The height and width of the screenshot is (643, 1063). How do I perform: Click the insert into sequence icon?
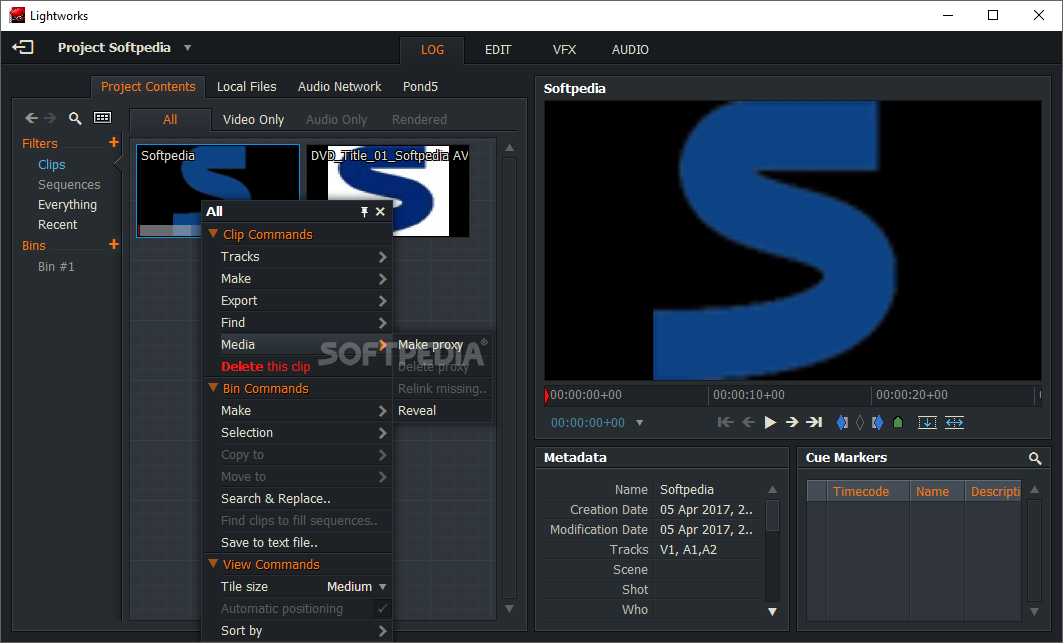pos(927,423)
